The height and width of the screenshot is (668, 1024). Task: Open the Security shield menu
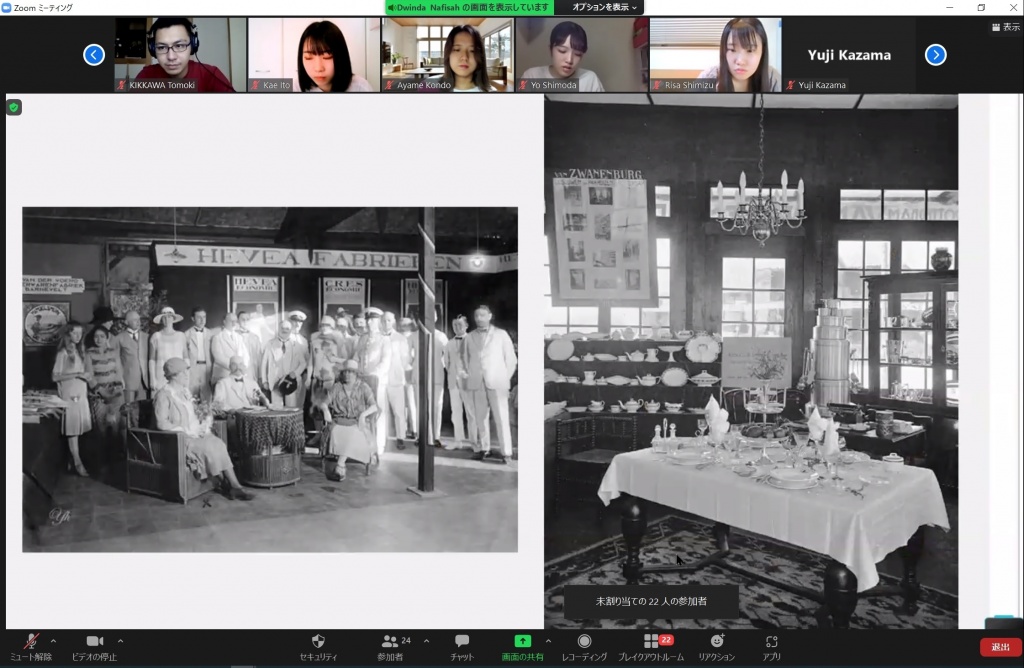click(x=318, y=647)
